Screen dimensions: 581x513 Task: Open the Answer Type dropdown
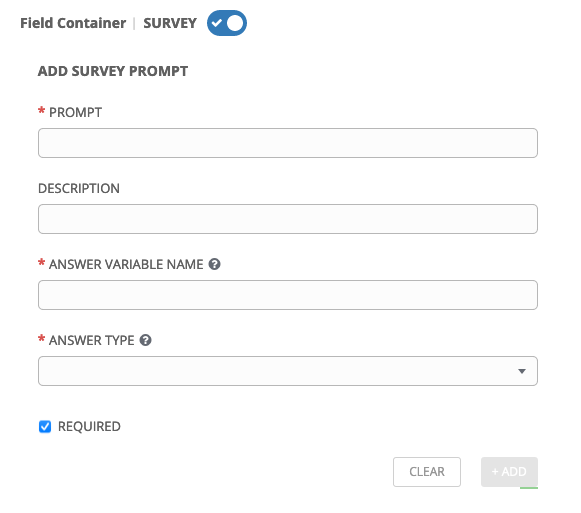(288, 371)
